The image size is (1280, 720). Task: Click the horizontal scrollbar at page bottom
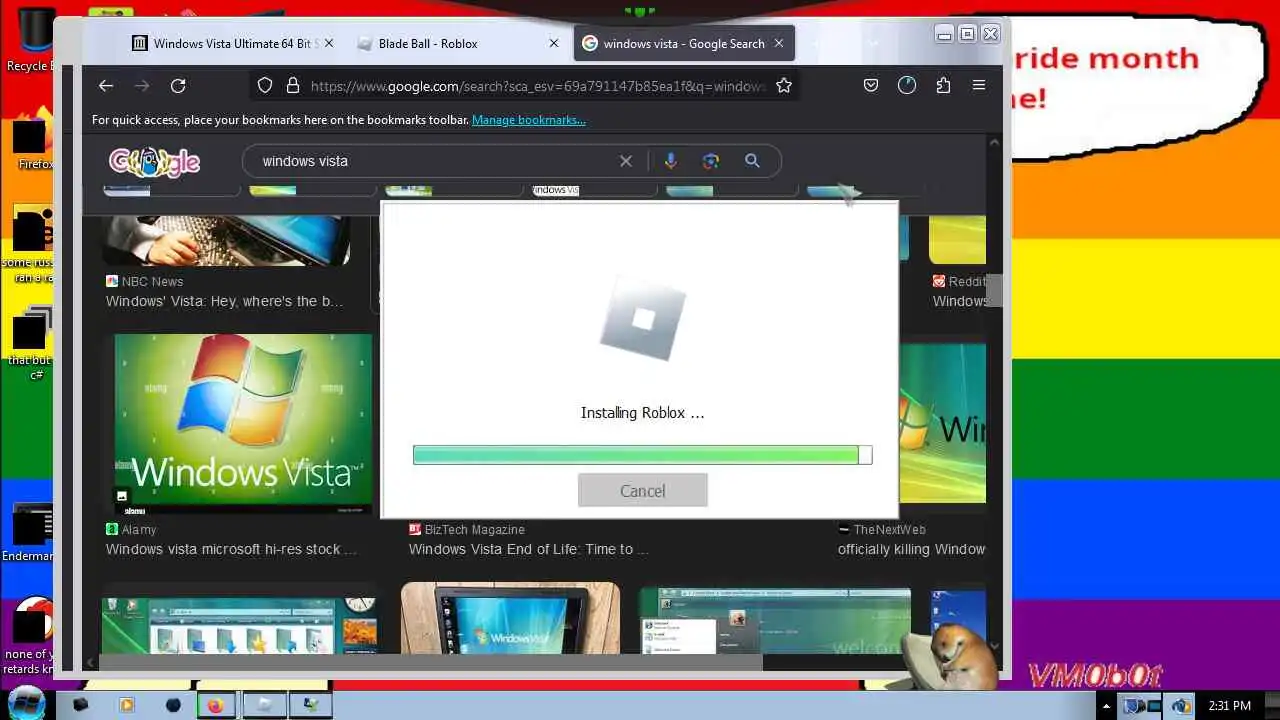coord(430,662)
